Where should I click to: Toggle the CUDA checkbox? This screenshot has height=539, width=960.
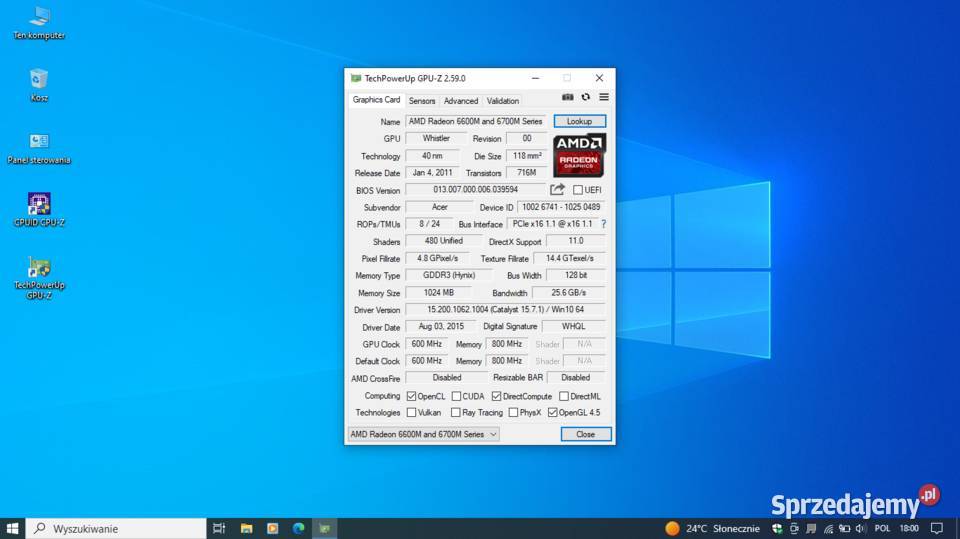click(456, 396)
